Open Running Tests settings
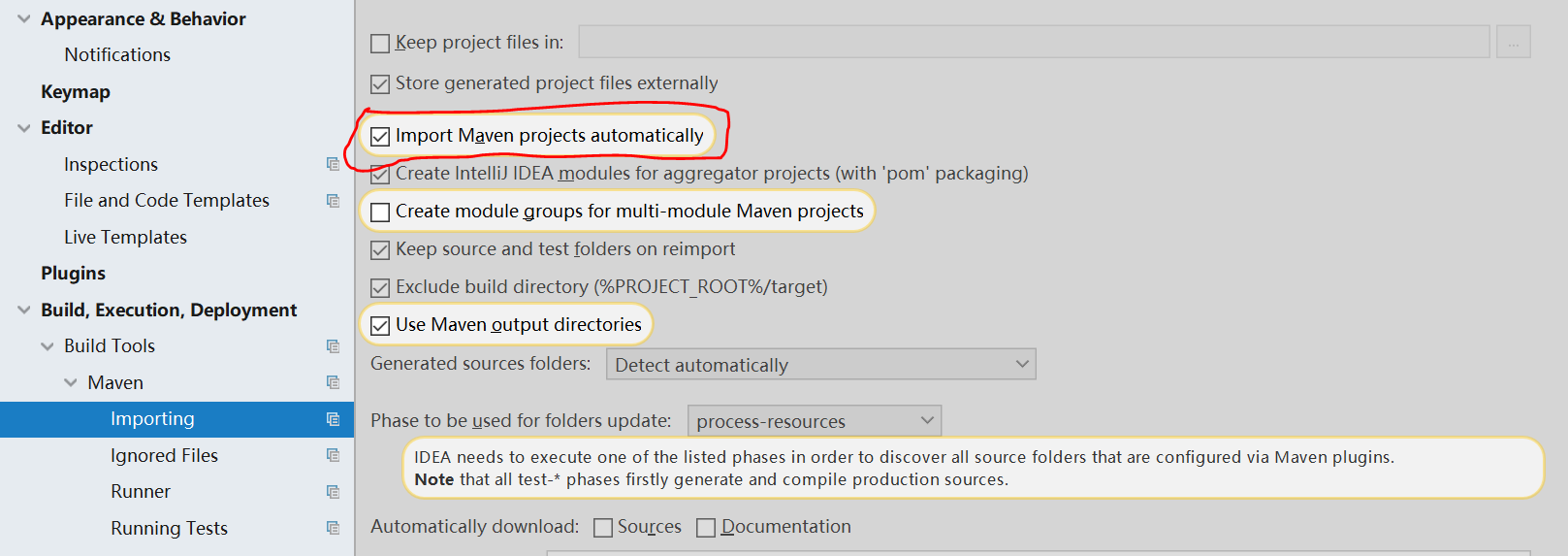Screen dimensions: 1568x556 click(x=169, y=529)
